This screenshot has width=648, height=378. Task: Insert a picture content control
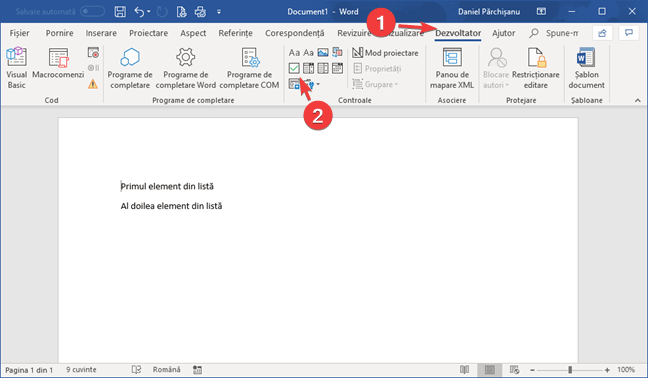(323, 52)
